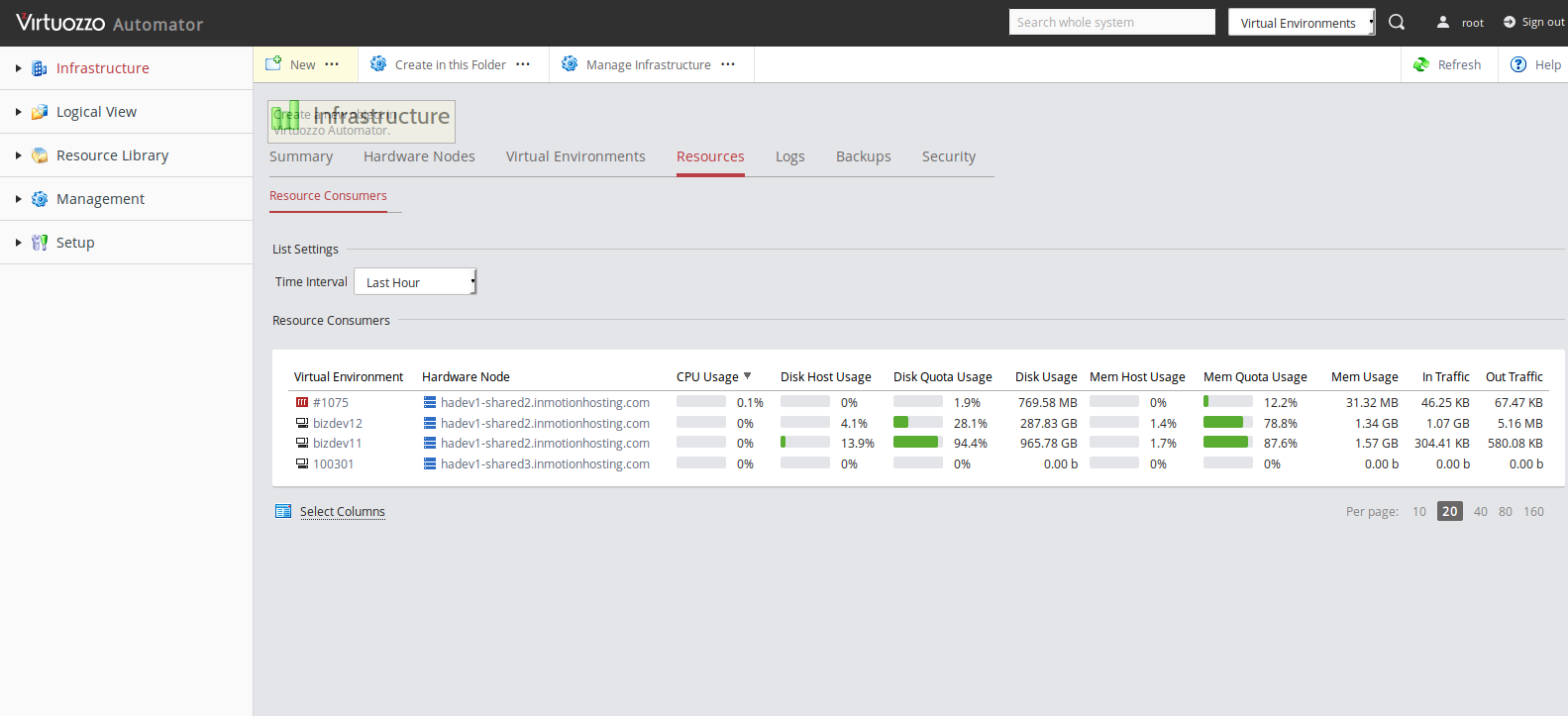This screenshot has width=1568, height=716.
Task: Click the Resource Library sidebar icon
Action: pyautogui.click(x=40, y=155)
